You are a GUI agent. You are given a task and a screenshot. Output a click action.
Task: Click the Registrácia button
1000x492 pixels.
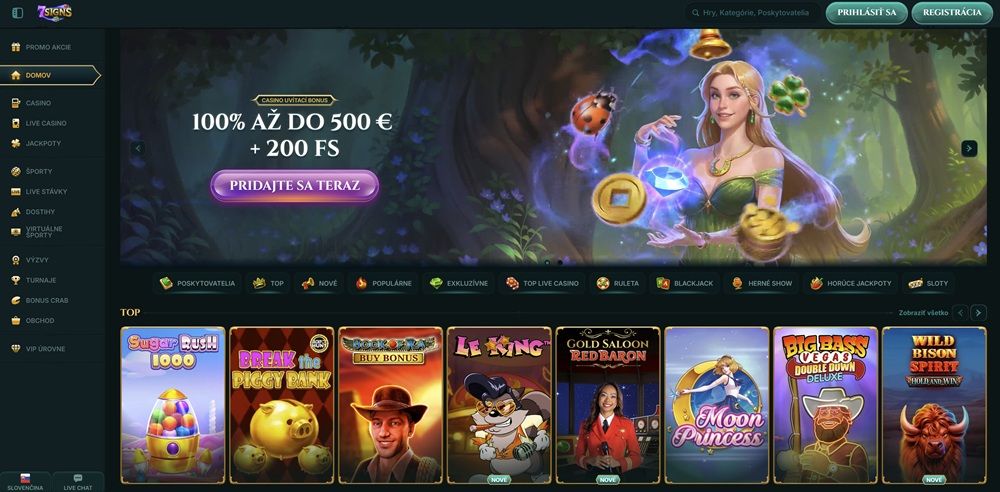point(952,13)
